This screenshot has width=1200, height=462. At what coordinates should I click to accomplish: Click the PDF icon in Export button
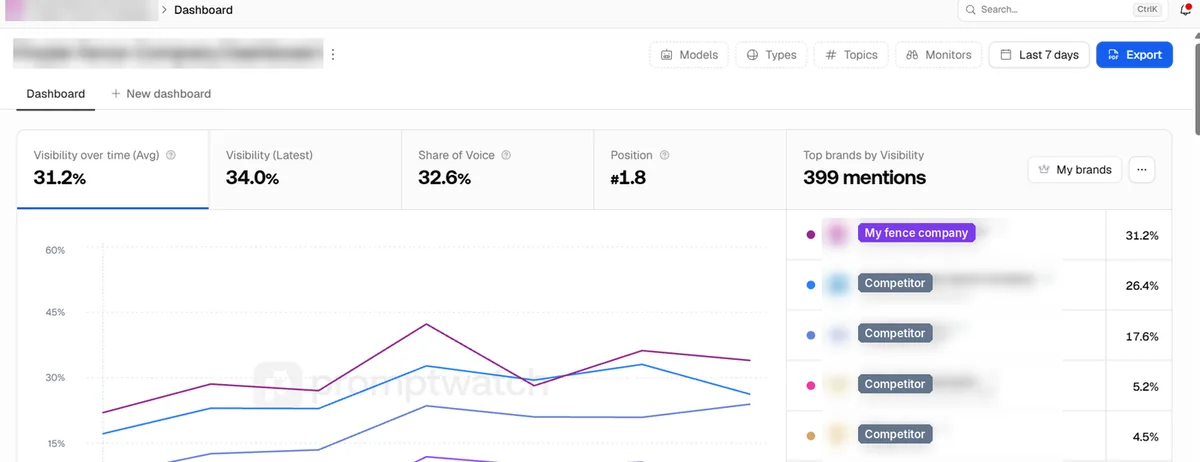pyautogui.click(x=1113, y=55)
